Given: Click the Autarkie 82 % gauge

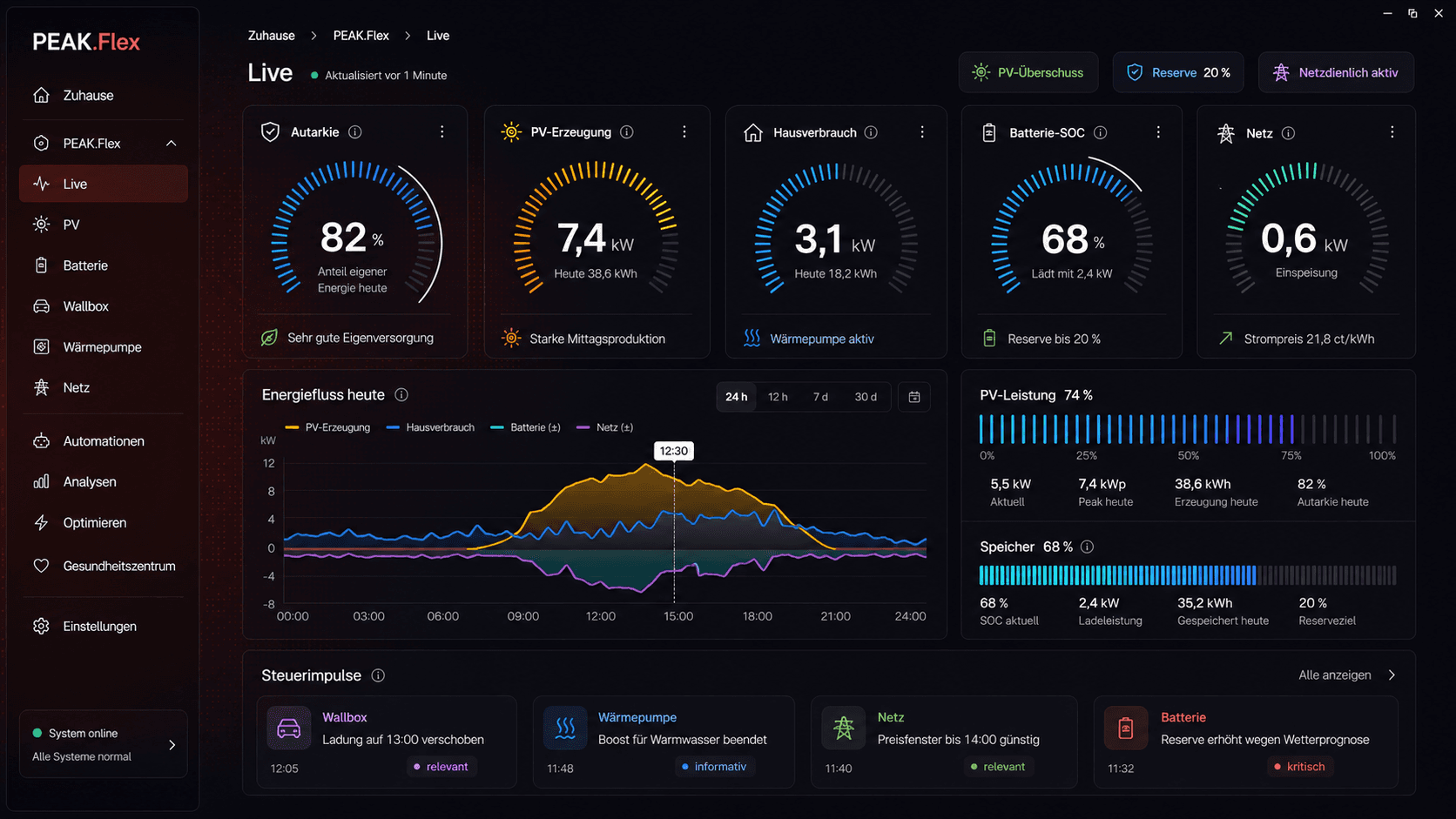Looking at the screenshot, I should tap(355, 232).
